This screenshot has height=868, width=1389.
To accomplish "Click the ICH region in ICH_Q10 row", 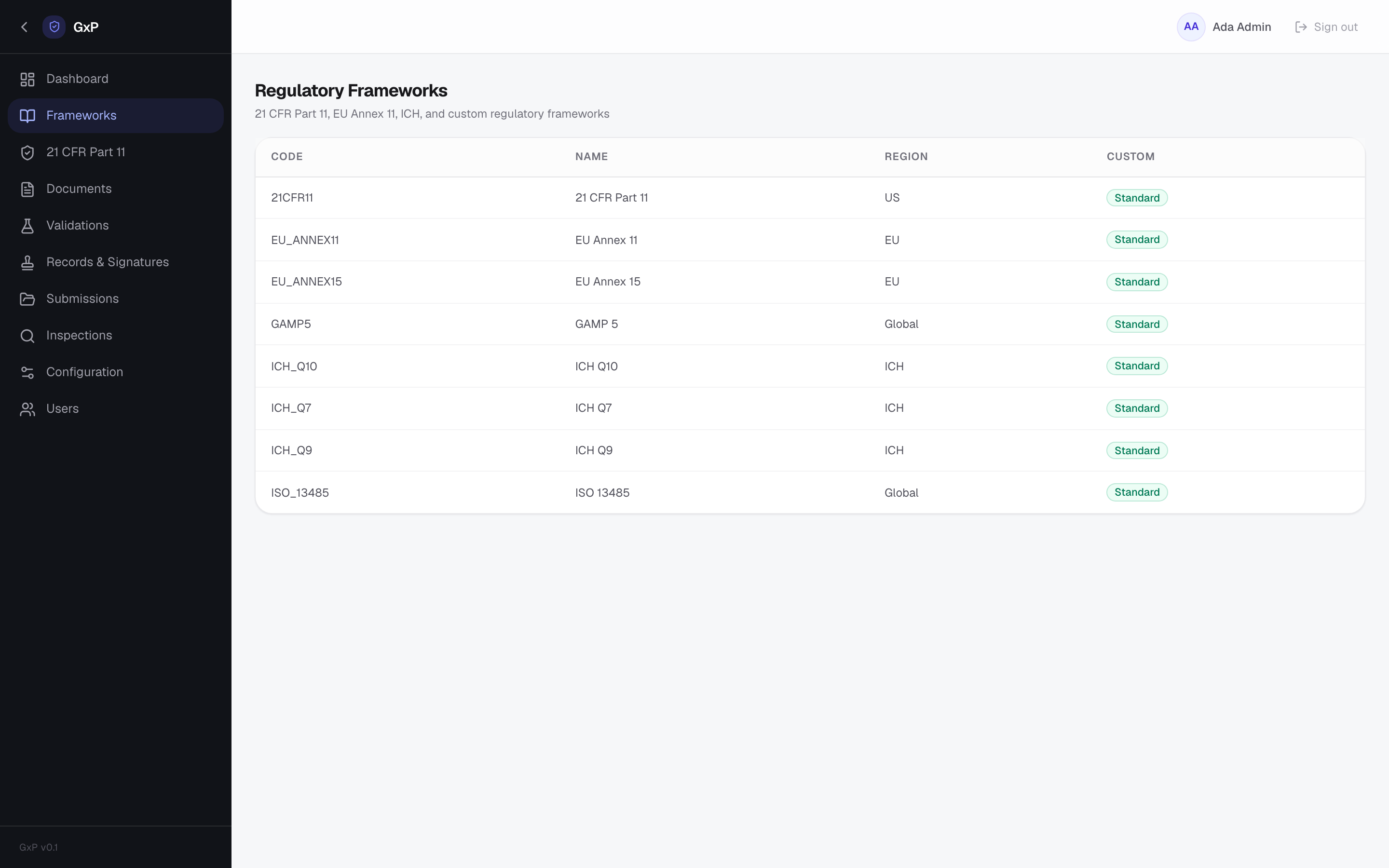I will coord(894,367).
